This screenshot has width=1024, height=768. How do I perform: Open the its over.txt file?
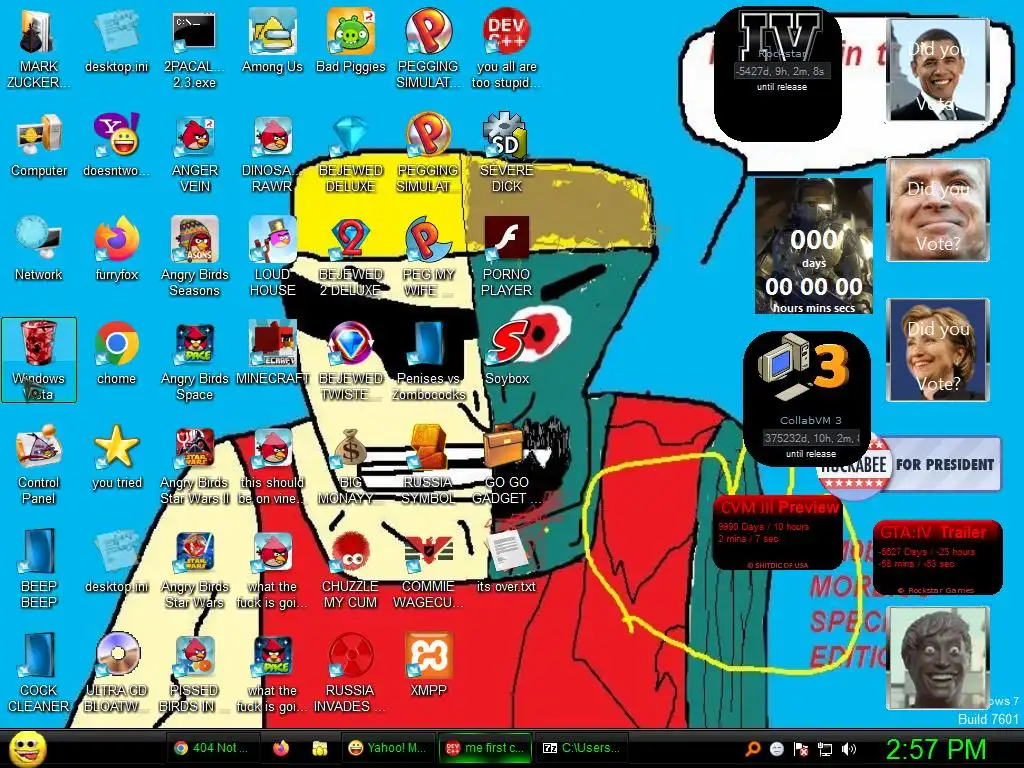(506, 560)
